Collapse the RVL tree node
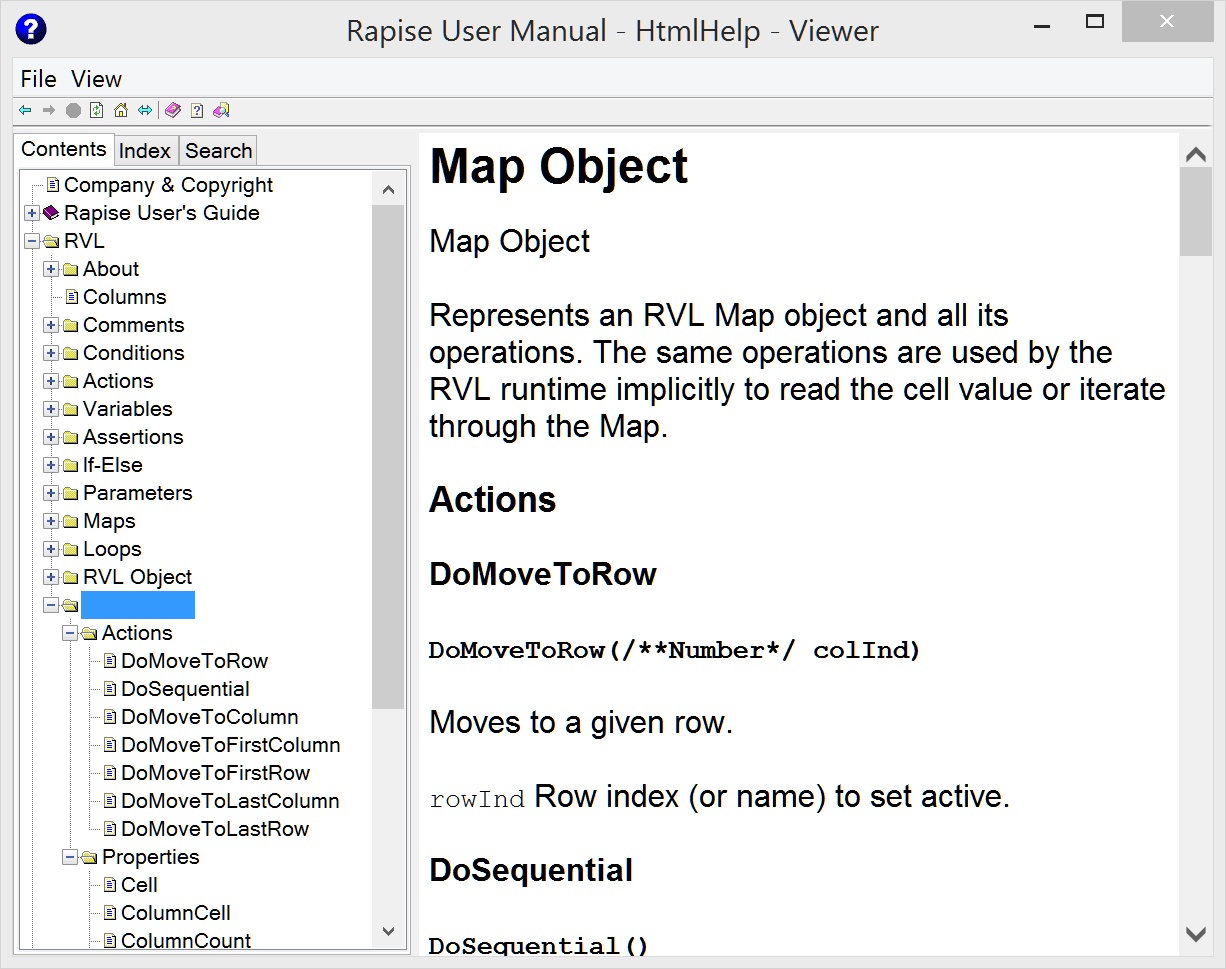The width and height of the screenshot is (1226, 969). pyautogui.click(x=32, y=241)
